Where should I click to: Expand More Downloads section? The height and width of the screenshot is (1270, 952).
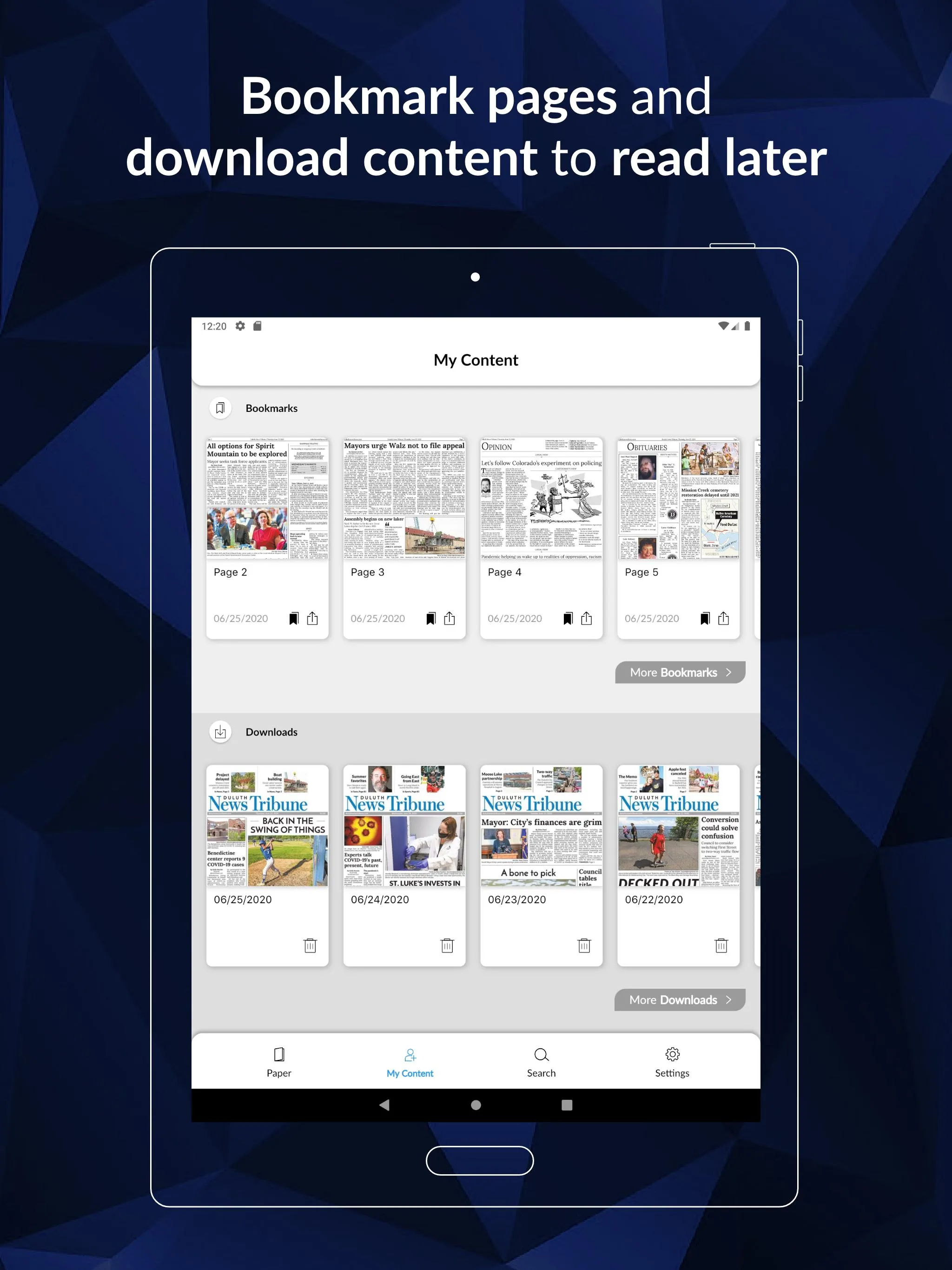coord(678,999)
